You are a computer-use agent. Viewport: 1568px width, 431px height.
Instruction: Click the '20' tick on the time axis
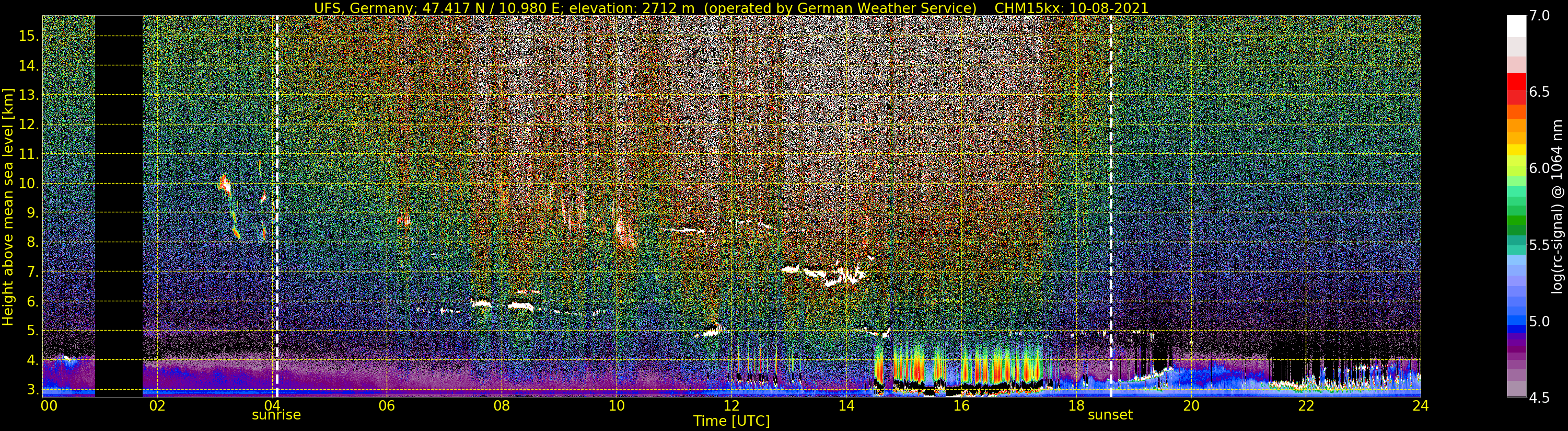1191,405
